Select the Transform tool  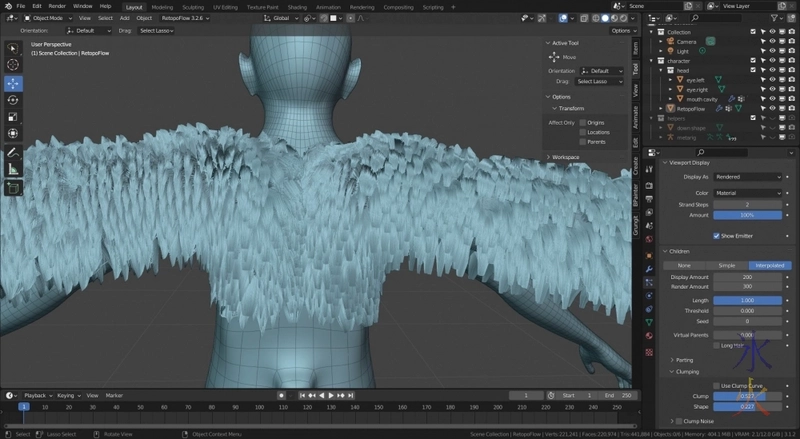(13, 134)
